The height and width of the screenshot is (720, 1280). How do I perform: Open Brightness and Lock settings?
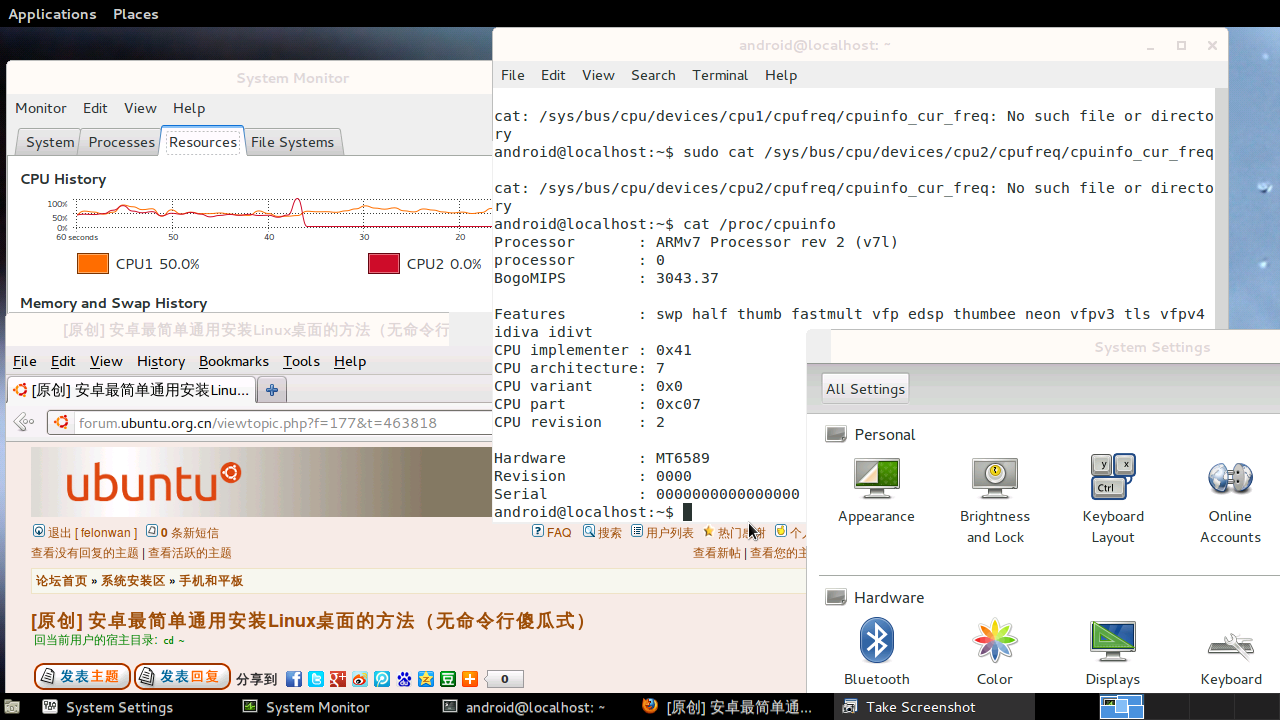point(995,500)
